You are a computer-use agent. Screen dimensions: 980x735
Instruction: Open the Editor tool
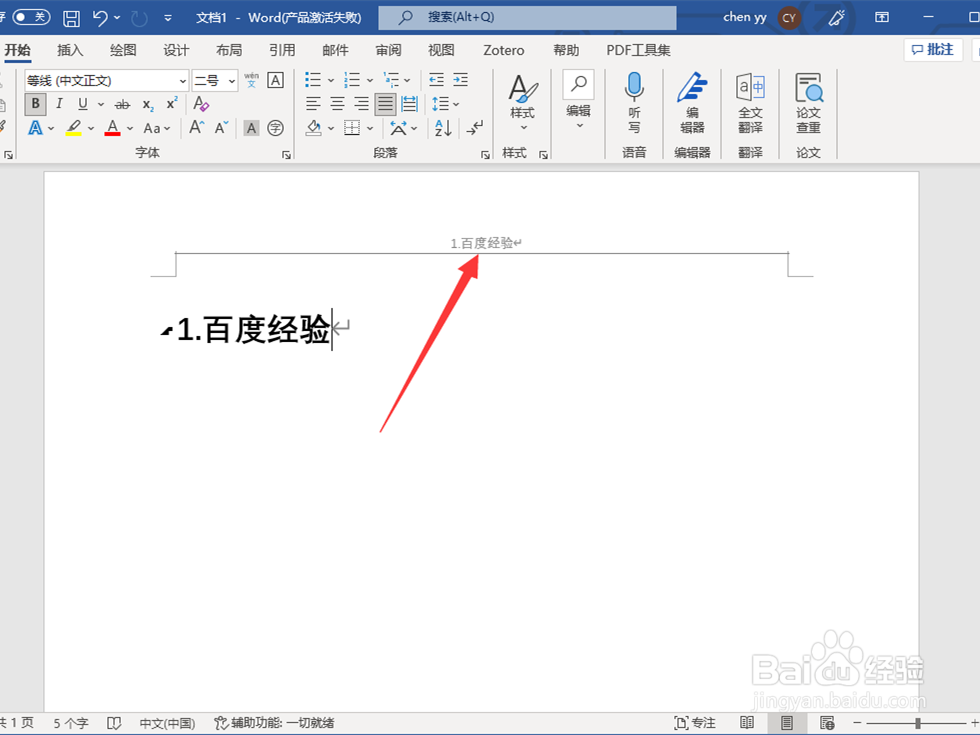(x=692, y=102)
